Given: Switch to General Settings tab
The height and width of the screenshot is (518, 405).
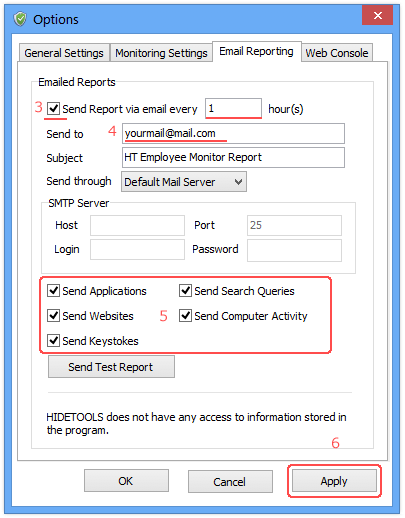Looking at the screenshot, I should click(x=64, y=53).
